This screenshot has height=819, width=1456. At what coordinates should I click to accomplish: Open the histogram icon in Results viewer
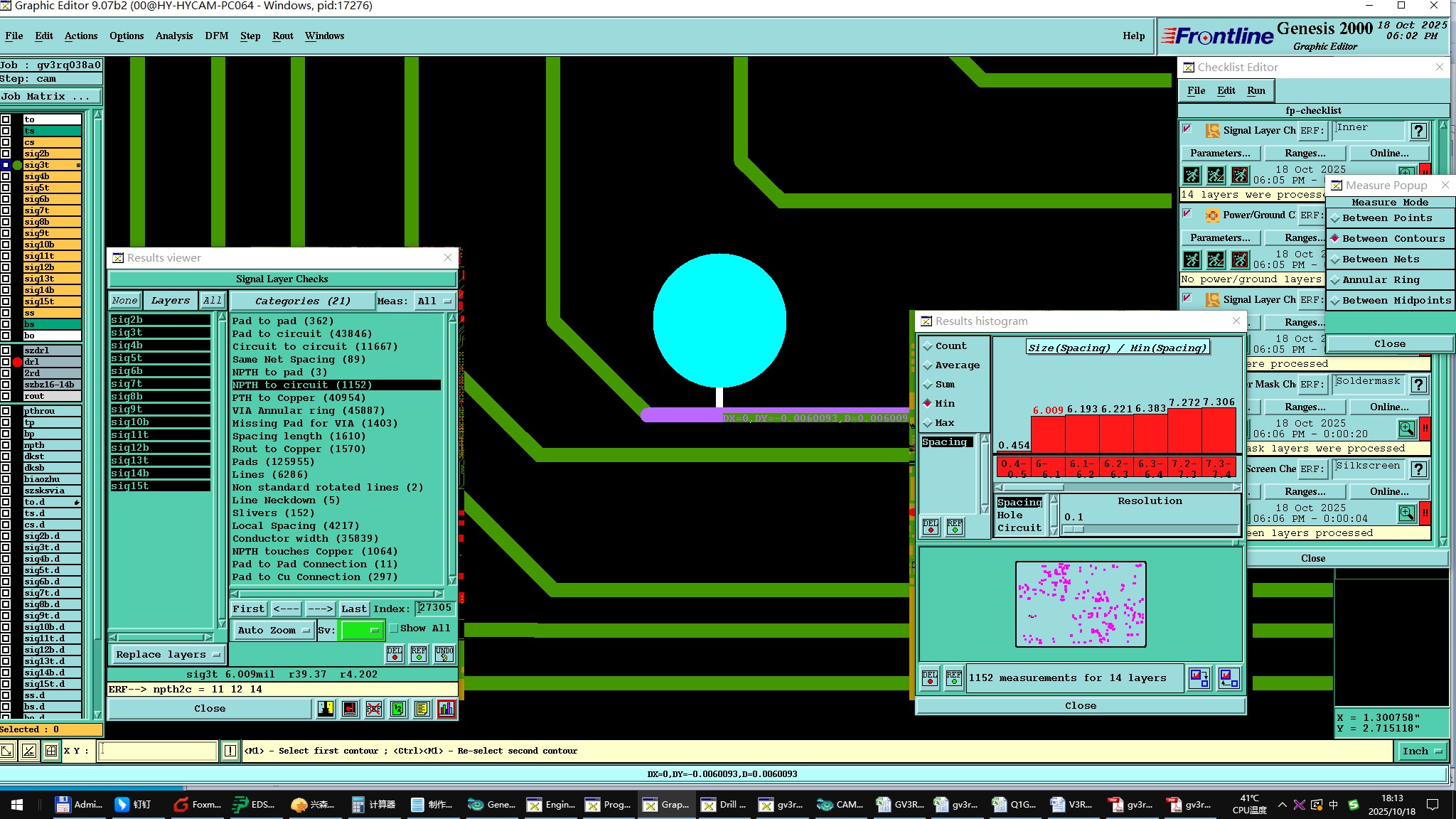pos(446,708)
